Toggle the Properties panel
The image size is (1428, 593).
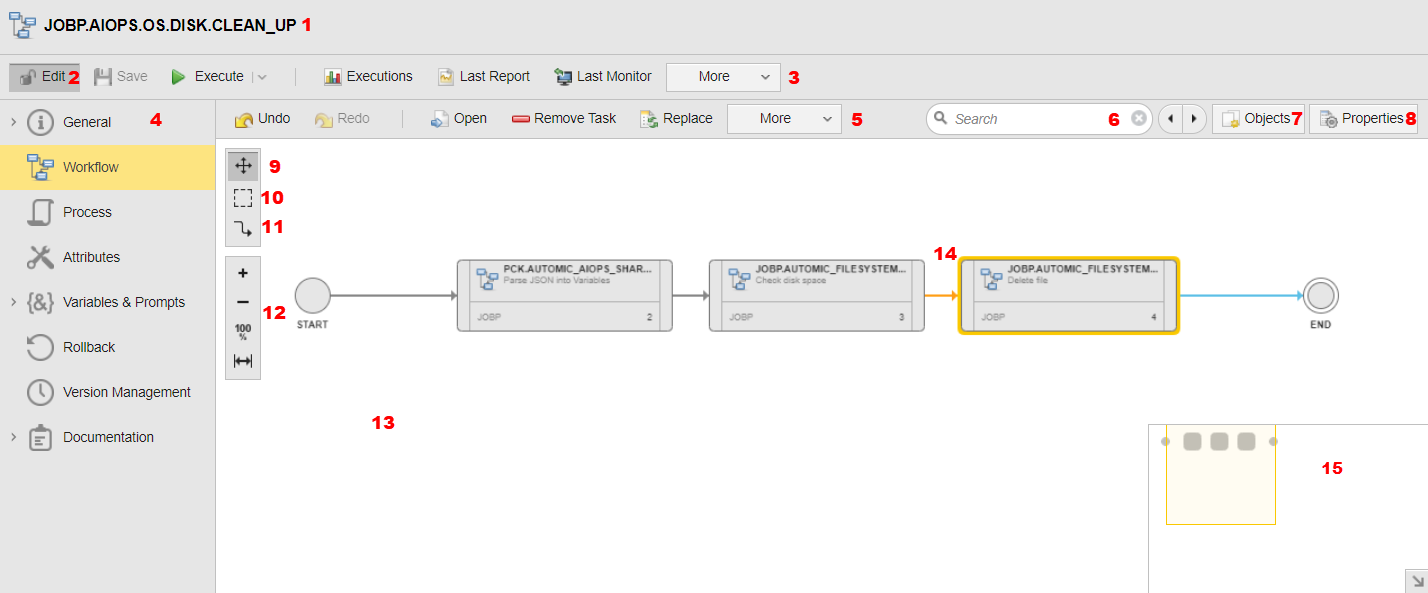click(x=1362, y=119)
